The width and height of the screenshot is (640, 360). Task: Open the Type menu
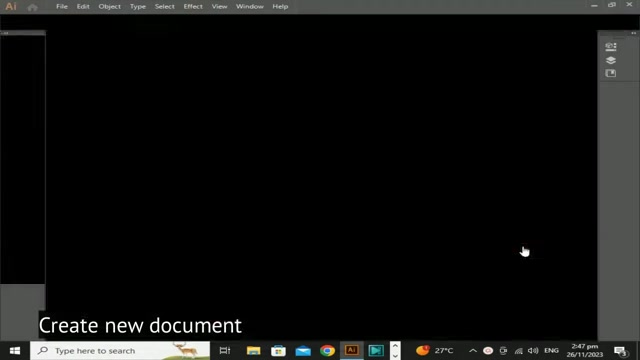138,7
